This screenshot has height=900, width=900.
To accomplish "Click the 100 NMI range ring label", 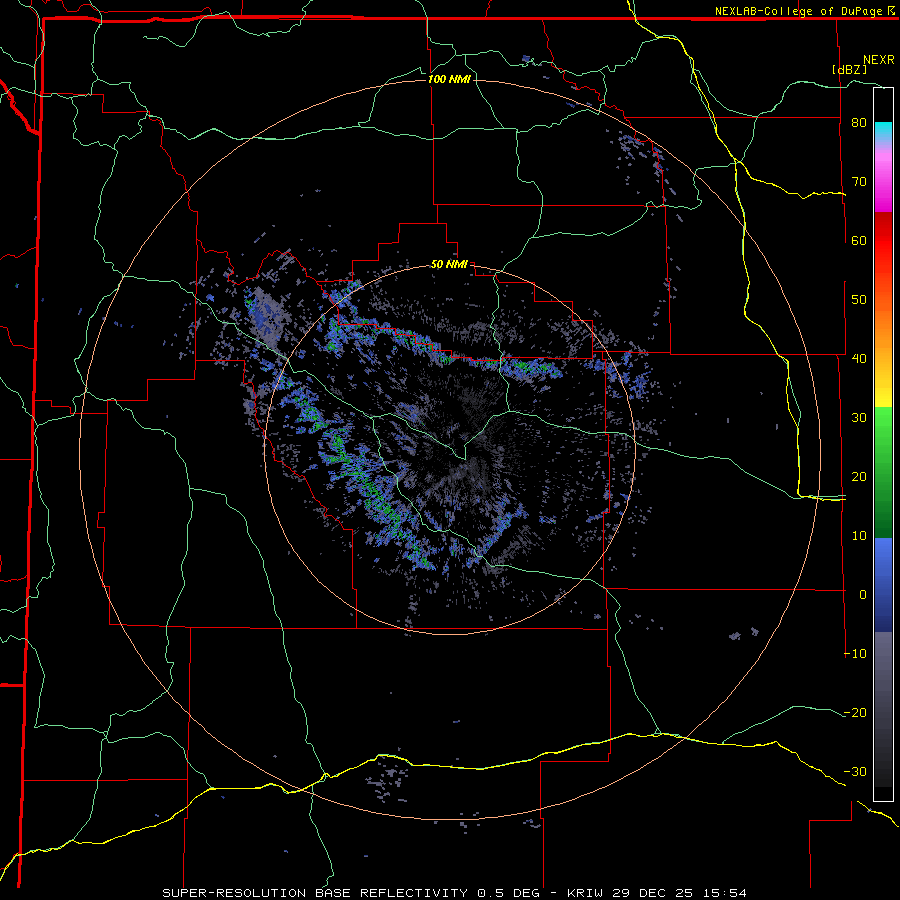I will [x=449, y=79].
